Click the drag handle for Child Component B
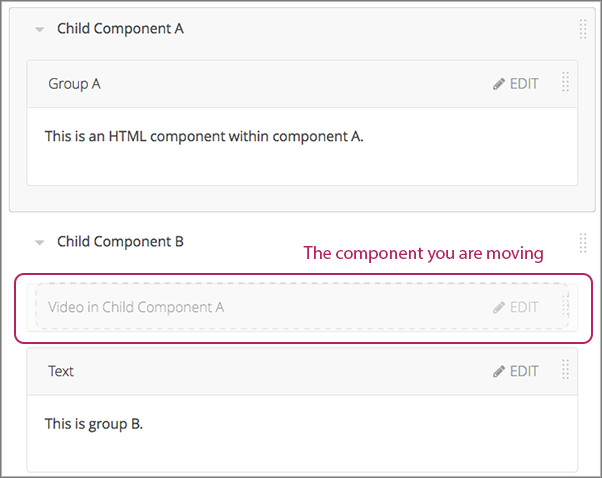 (x=583, y=242)
